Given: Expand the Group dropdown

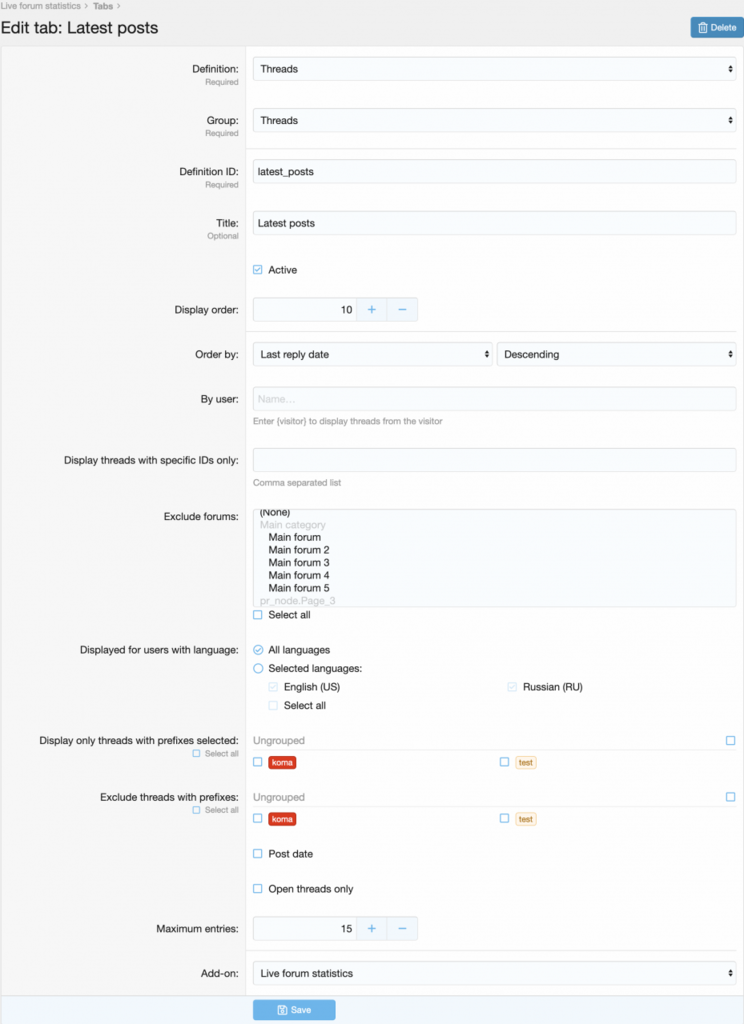Looking at the screenshot, I should point(494,121).
